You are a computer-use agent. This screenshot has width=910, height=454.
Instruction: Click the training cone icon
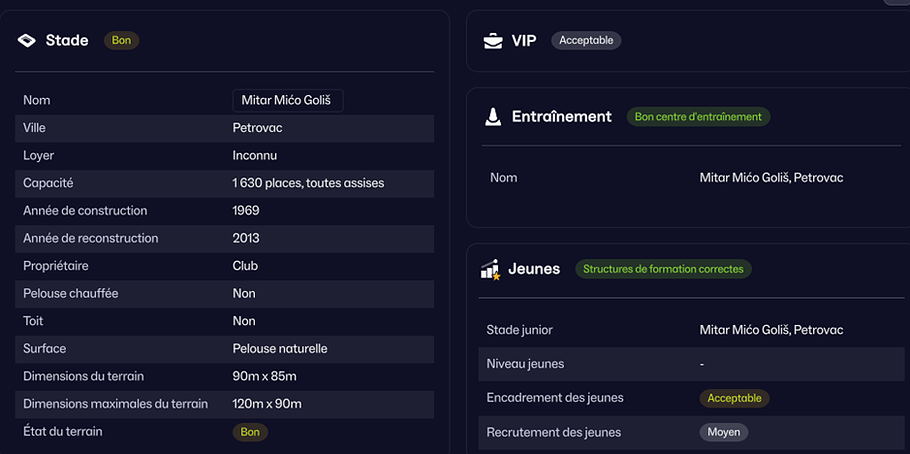tap(493, 117)
